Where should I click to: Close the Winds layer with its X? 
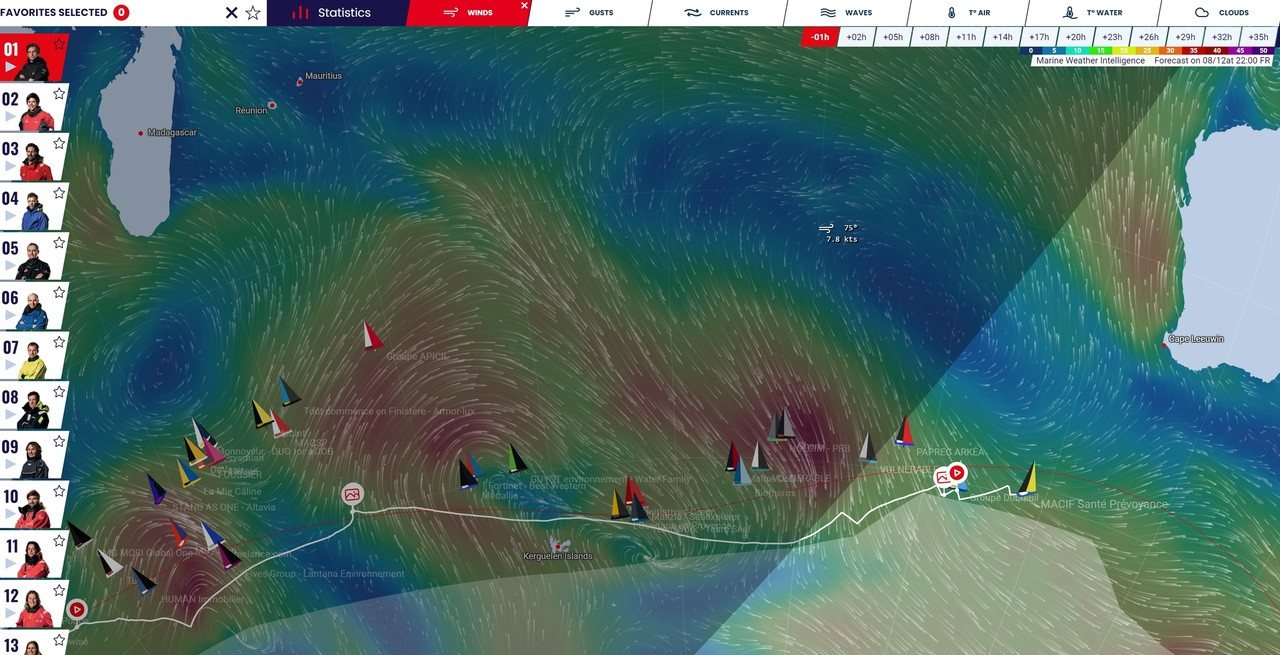(x=524, y=6)
